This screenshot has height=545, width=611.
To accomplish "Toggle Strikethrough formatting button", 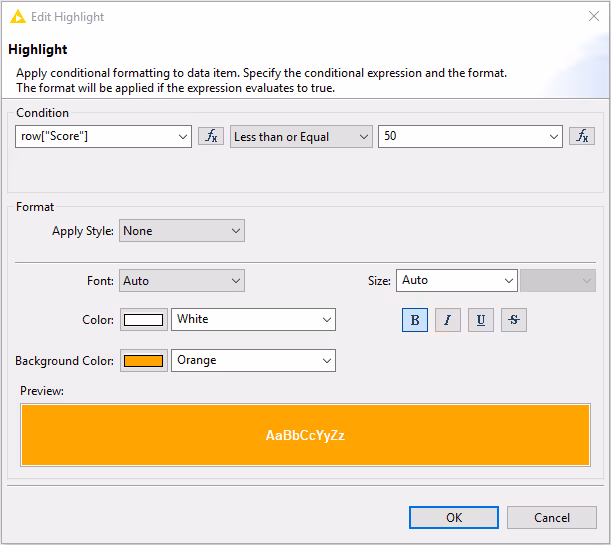I will [513, 320].
